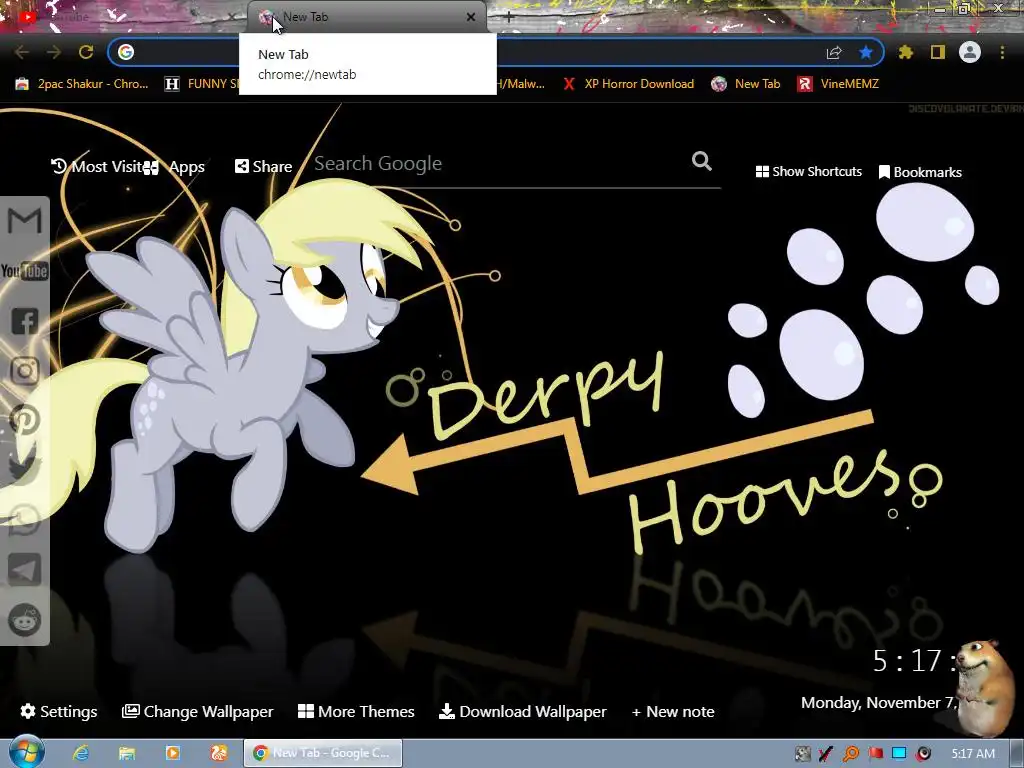Screen dimensions: 1024x768
Task: Click Show Shortcuts
Action: 808,172
